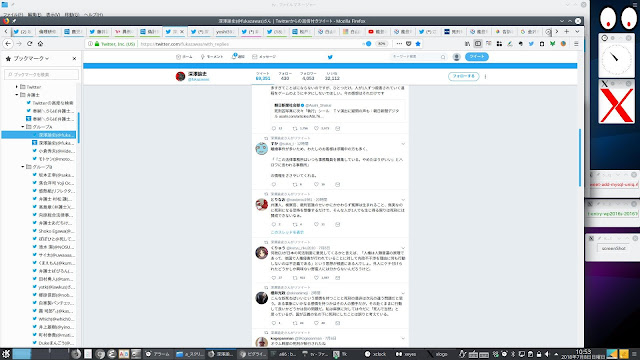This screenshot has width=640, height=360.
Task: Go to the Firefox home page
Action: point(40,44)
